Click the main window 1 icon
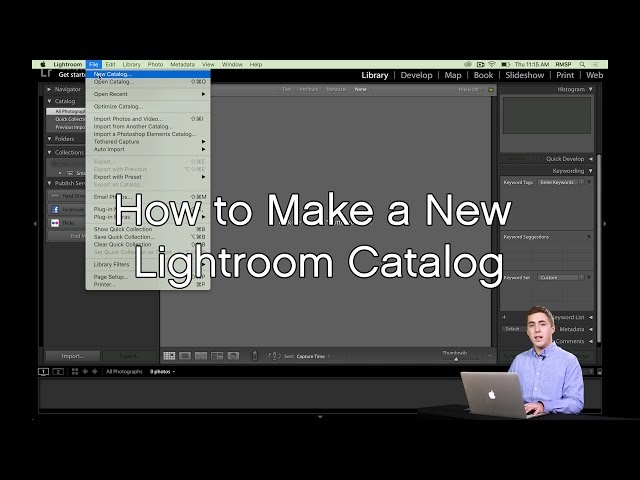The width and height of the screenshot is (640, 480). (x=43, y=371)
